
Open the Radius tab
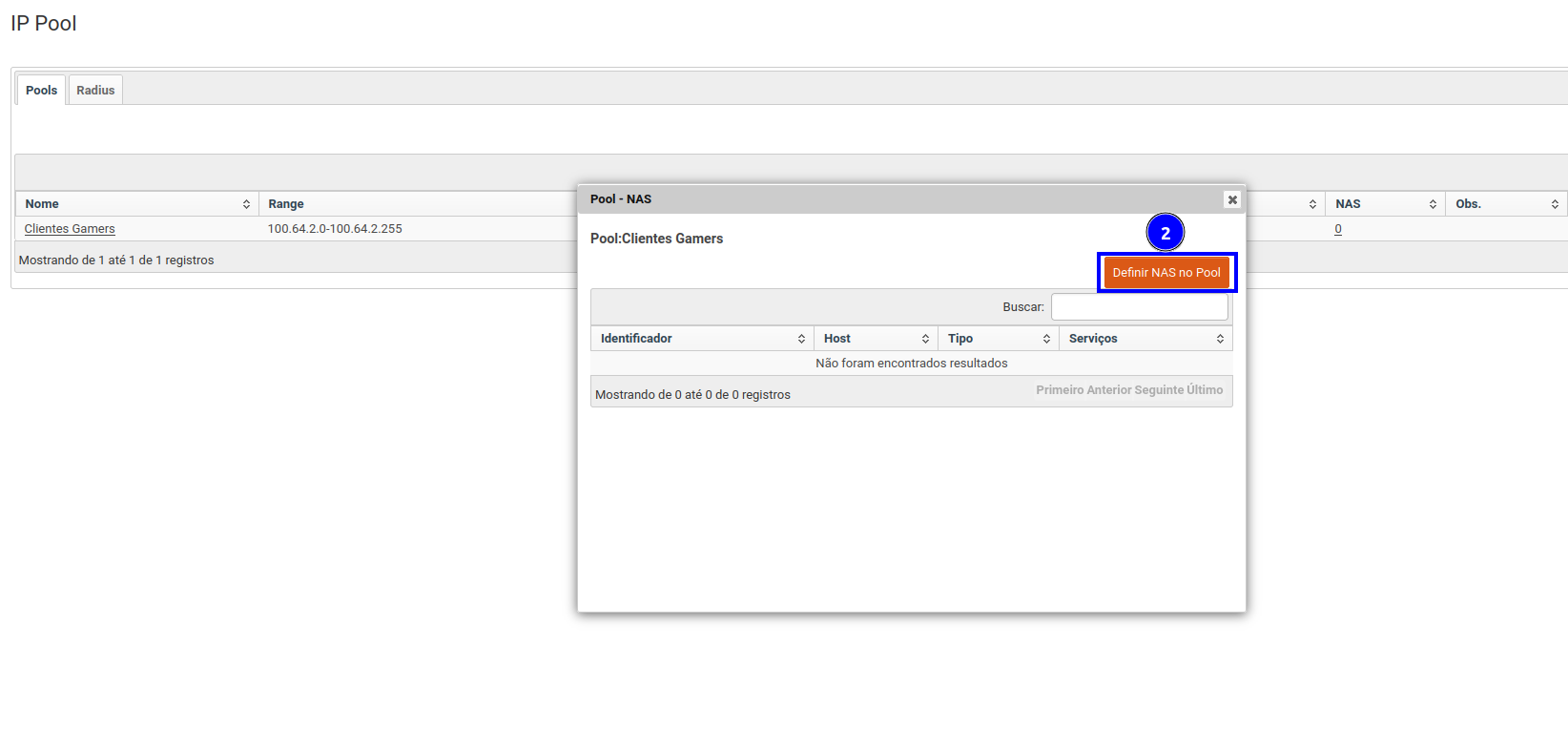pos(95,90)
